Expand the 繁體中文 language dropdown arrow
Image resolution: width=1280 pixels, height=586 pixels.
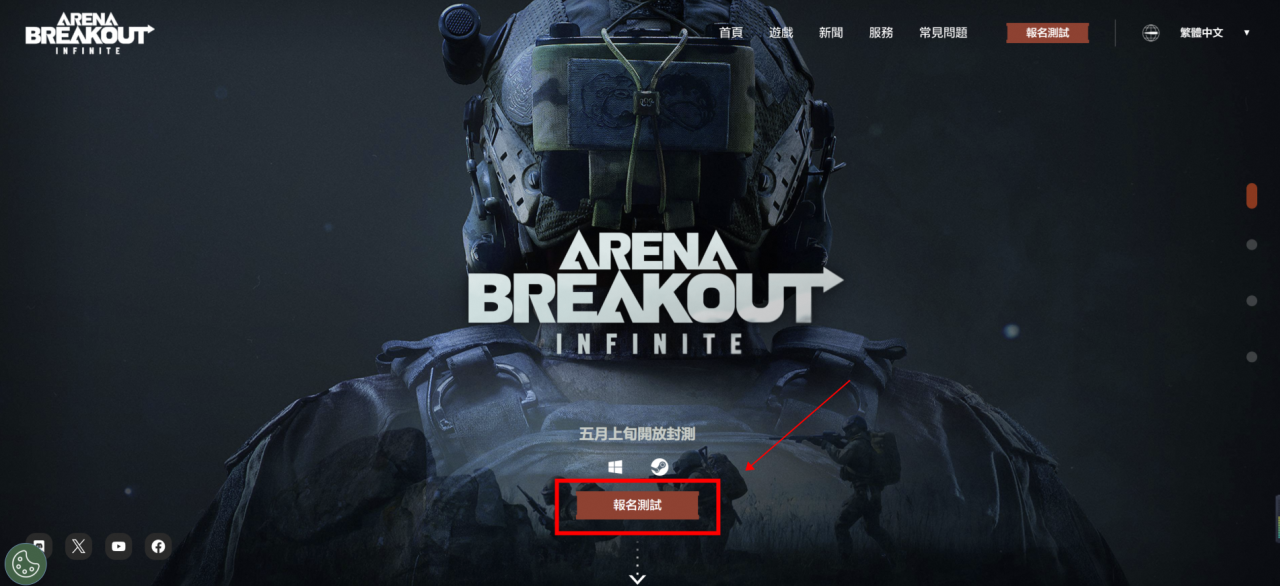(1246, 33)
